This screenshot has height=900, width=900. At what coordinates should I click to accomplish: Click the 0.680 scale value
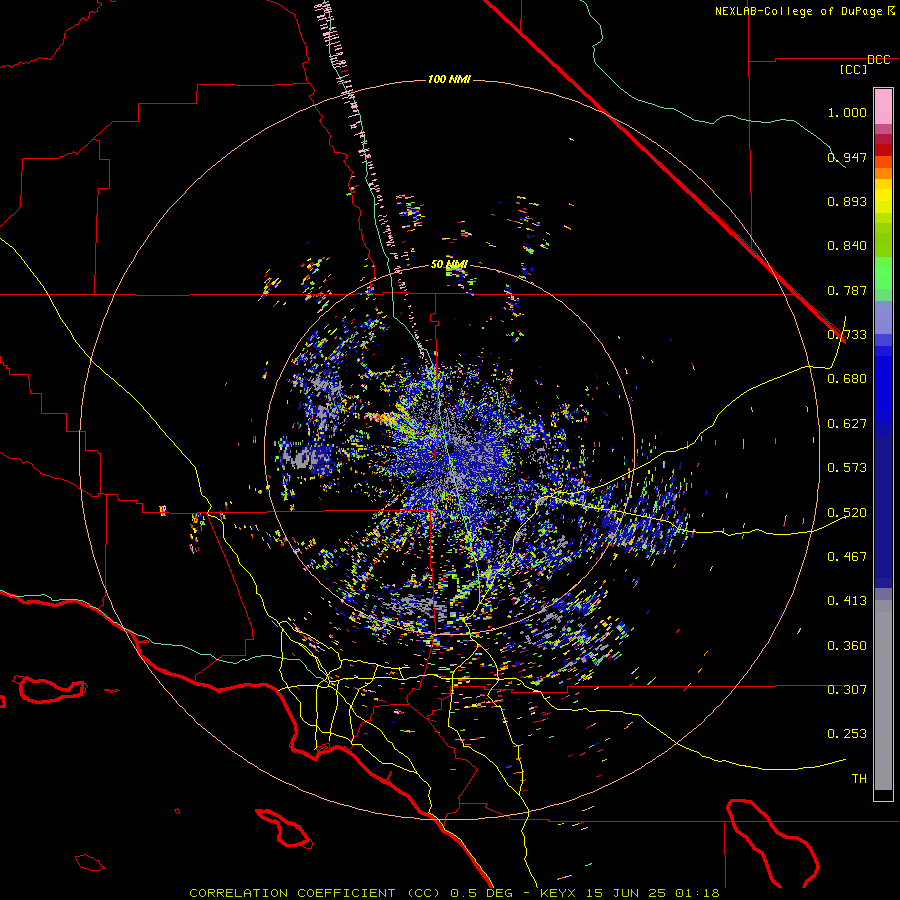click(x=847, y=379)
